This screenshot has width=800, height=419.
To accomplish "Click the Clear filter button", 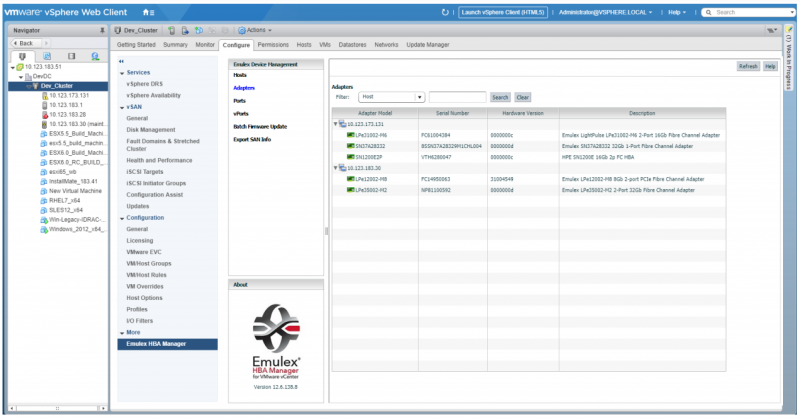I will 522,97.
